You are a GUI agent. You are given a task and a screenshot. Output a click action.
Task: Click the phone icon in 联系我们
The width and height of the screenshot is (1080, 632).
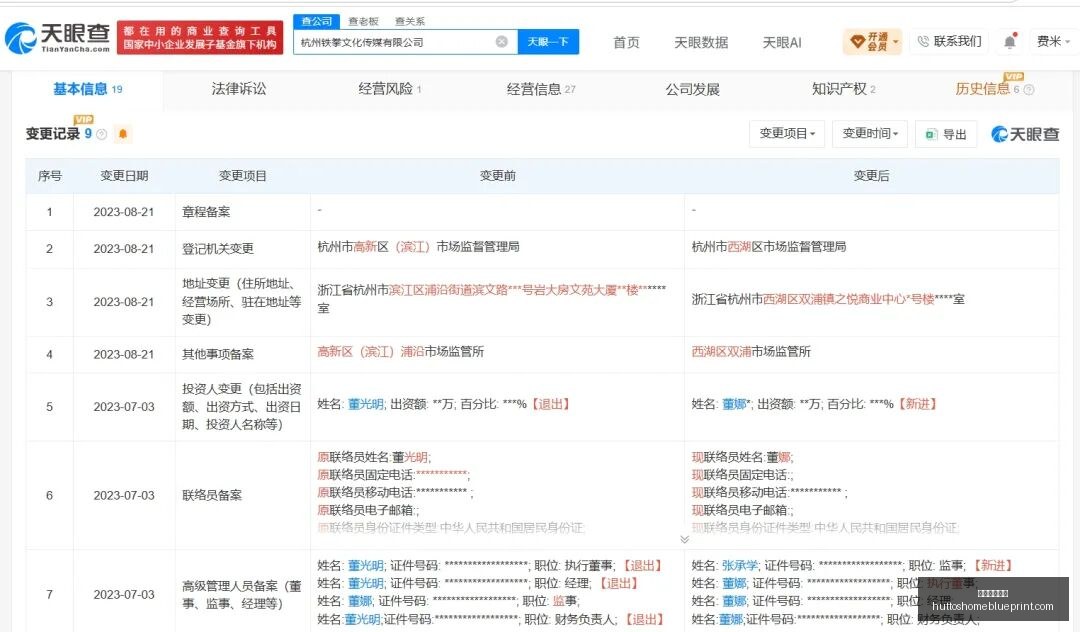[923, 41]
